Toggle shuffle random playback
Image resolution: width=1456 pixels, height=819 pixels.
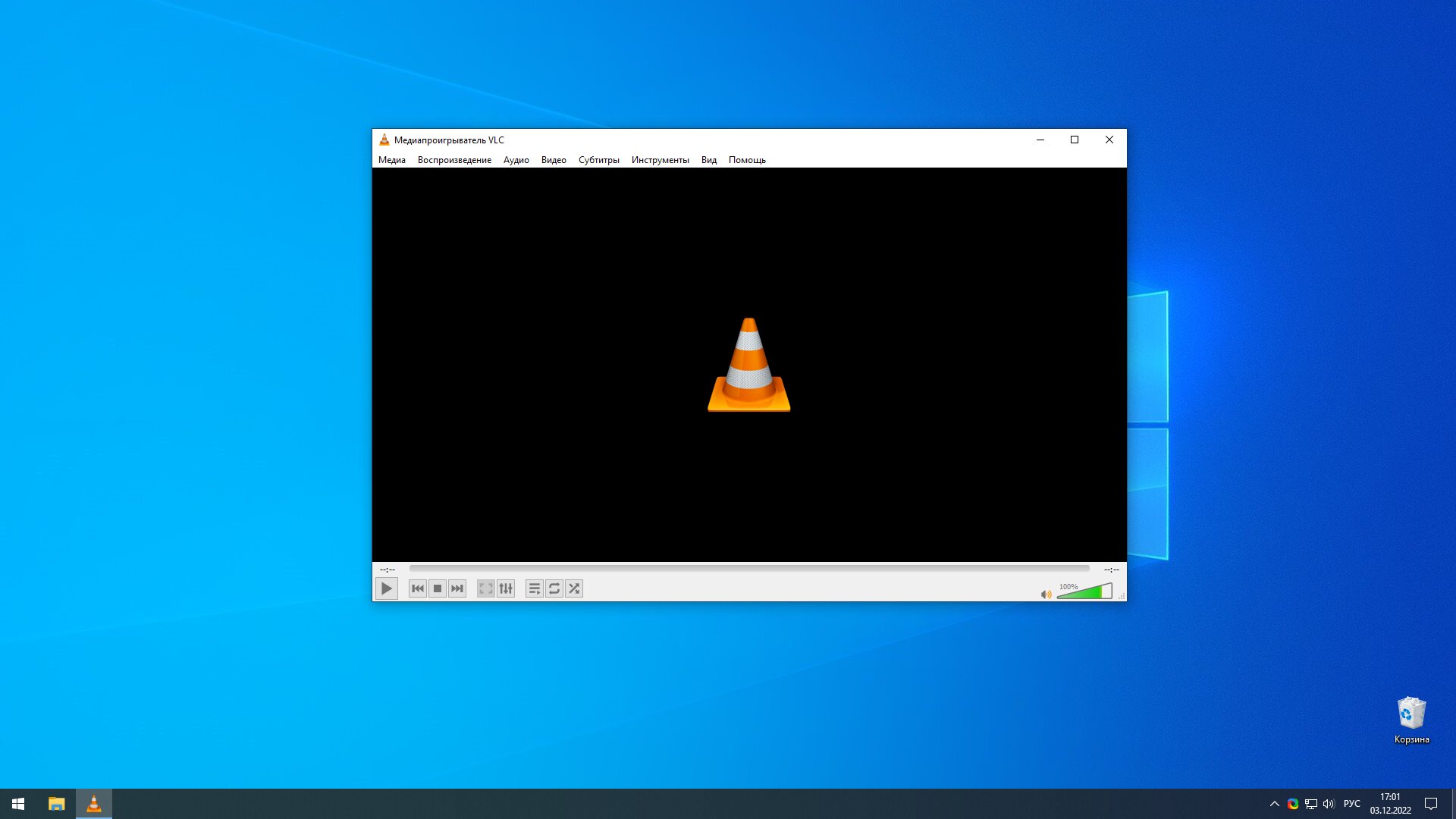click(x=574, y=588)
